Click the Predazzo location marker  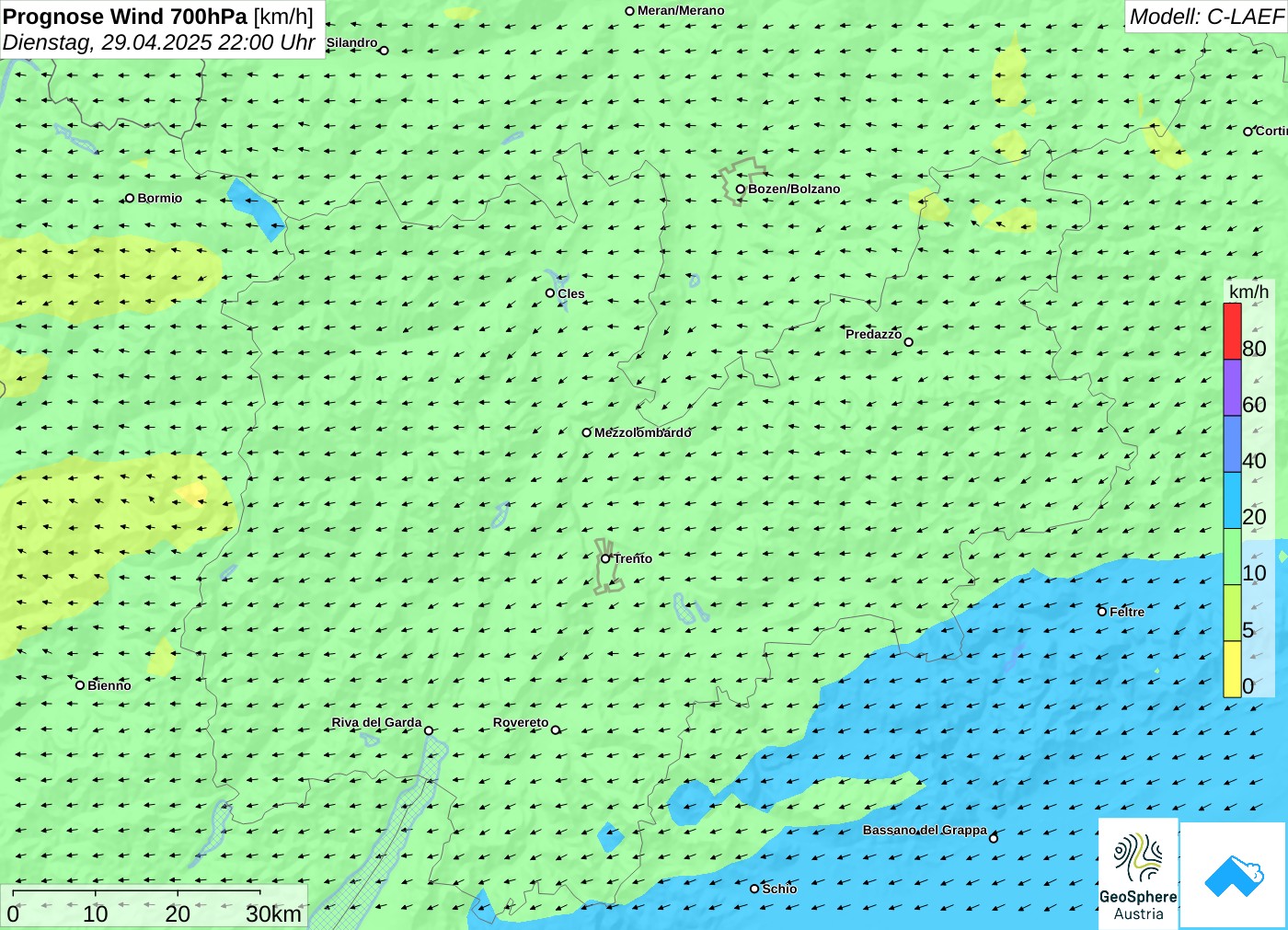tap(909, 342)
